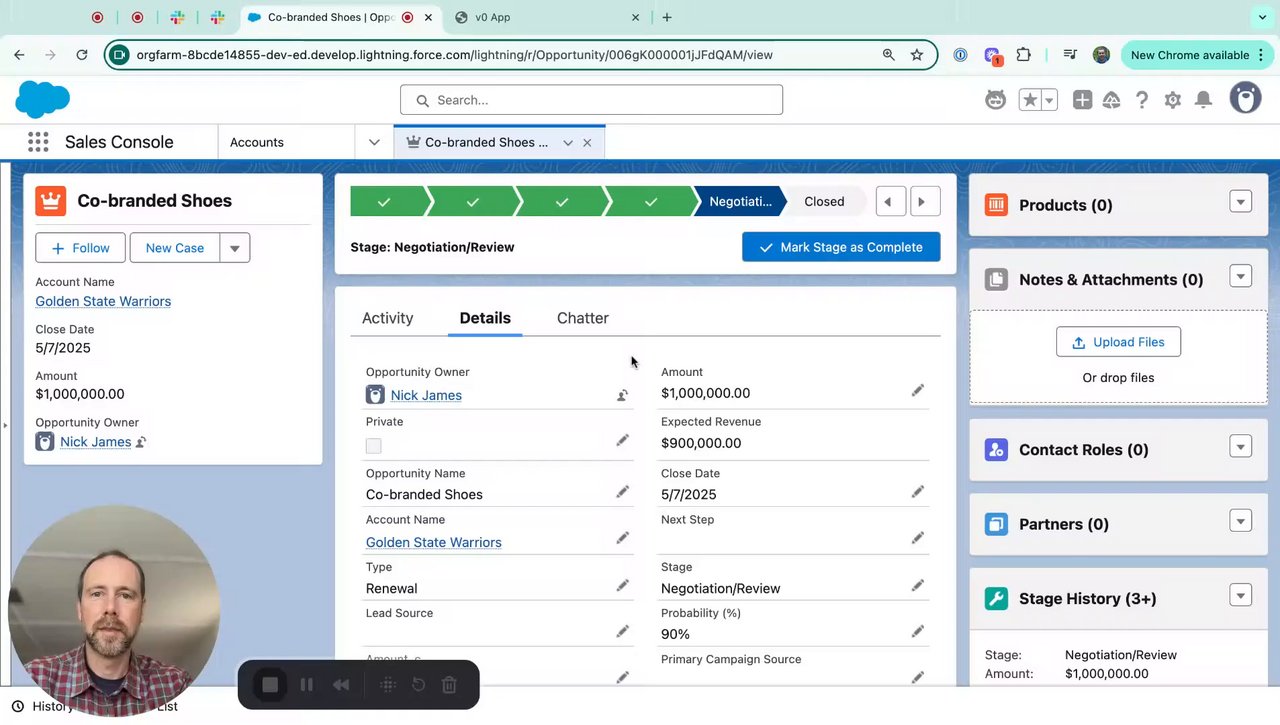This screenshot has width=1280, height=725.
Task: Click the Salesforce cloud logo
Action: pos(43,100)
